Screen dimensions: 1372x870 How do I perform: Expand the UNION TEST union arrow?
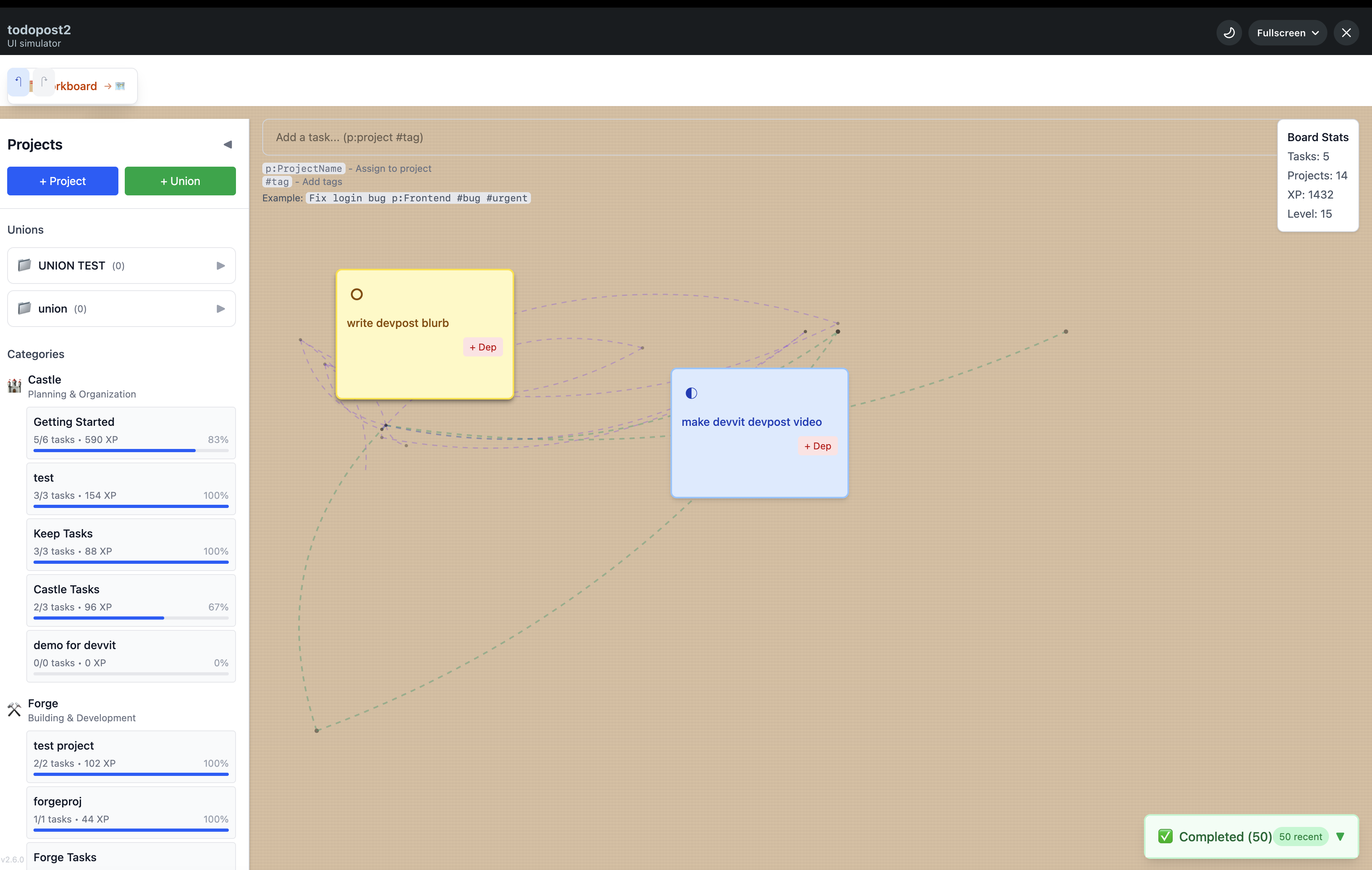[220, 266]
